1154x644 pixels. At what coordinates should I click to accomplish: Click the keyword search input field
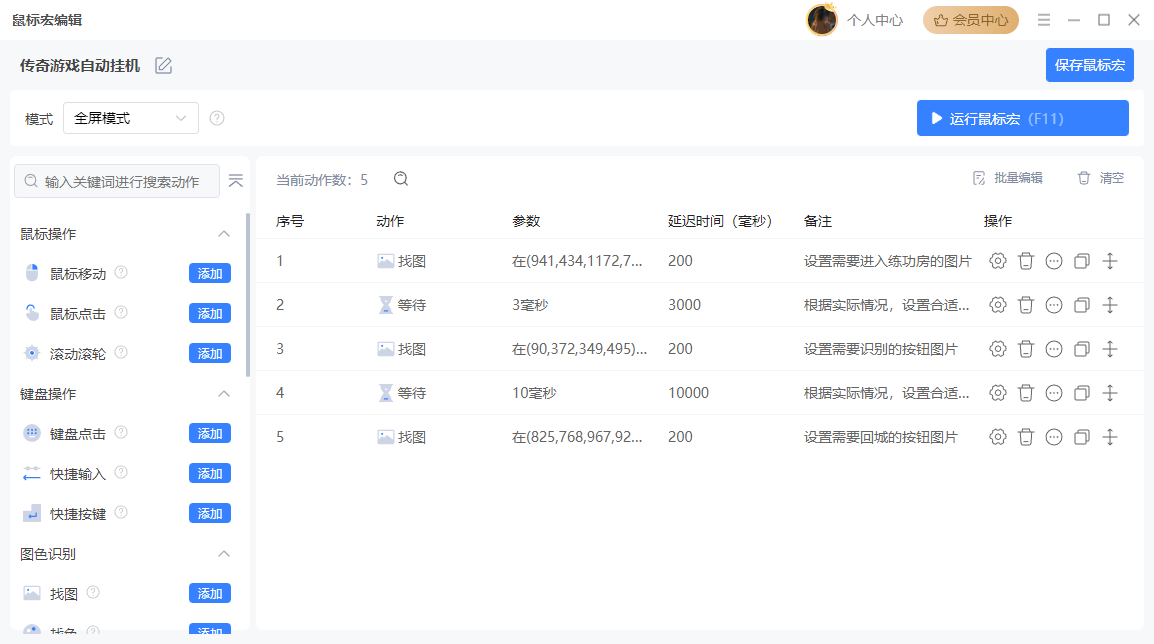[116, 181]
